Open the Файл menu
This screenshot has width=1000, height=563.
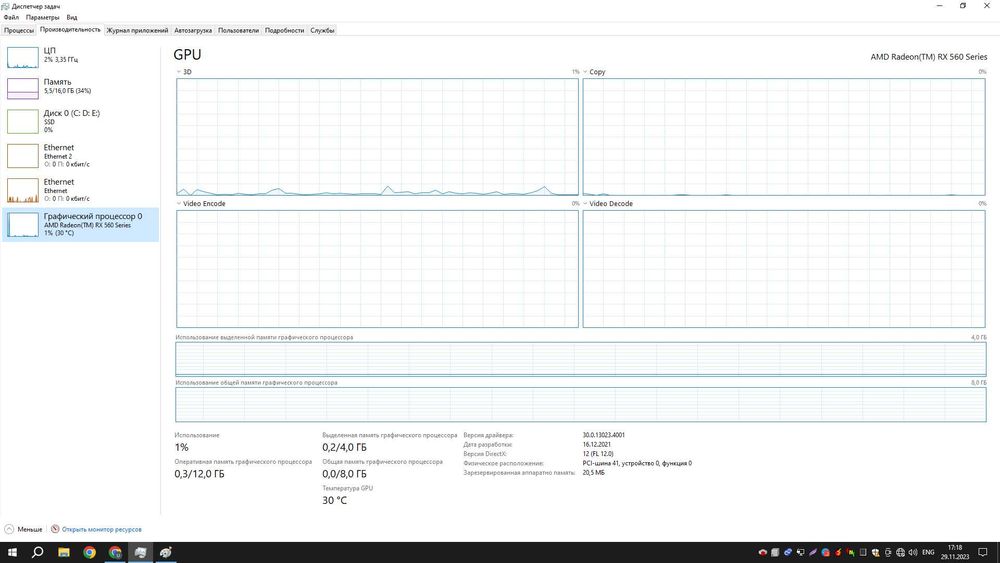(x=11, y=17)
